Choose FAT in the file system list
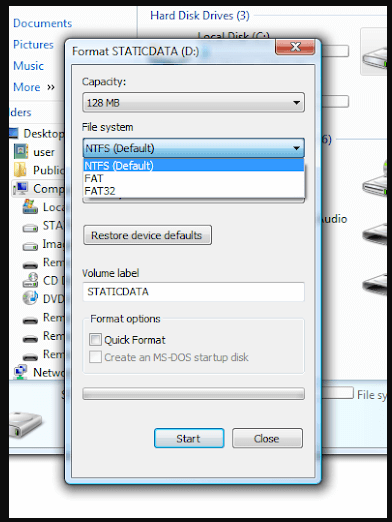 tap(193, 178)
